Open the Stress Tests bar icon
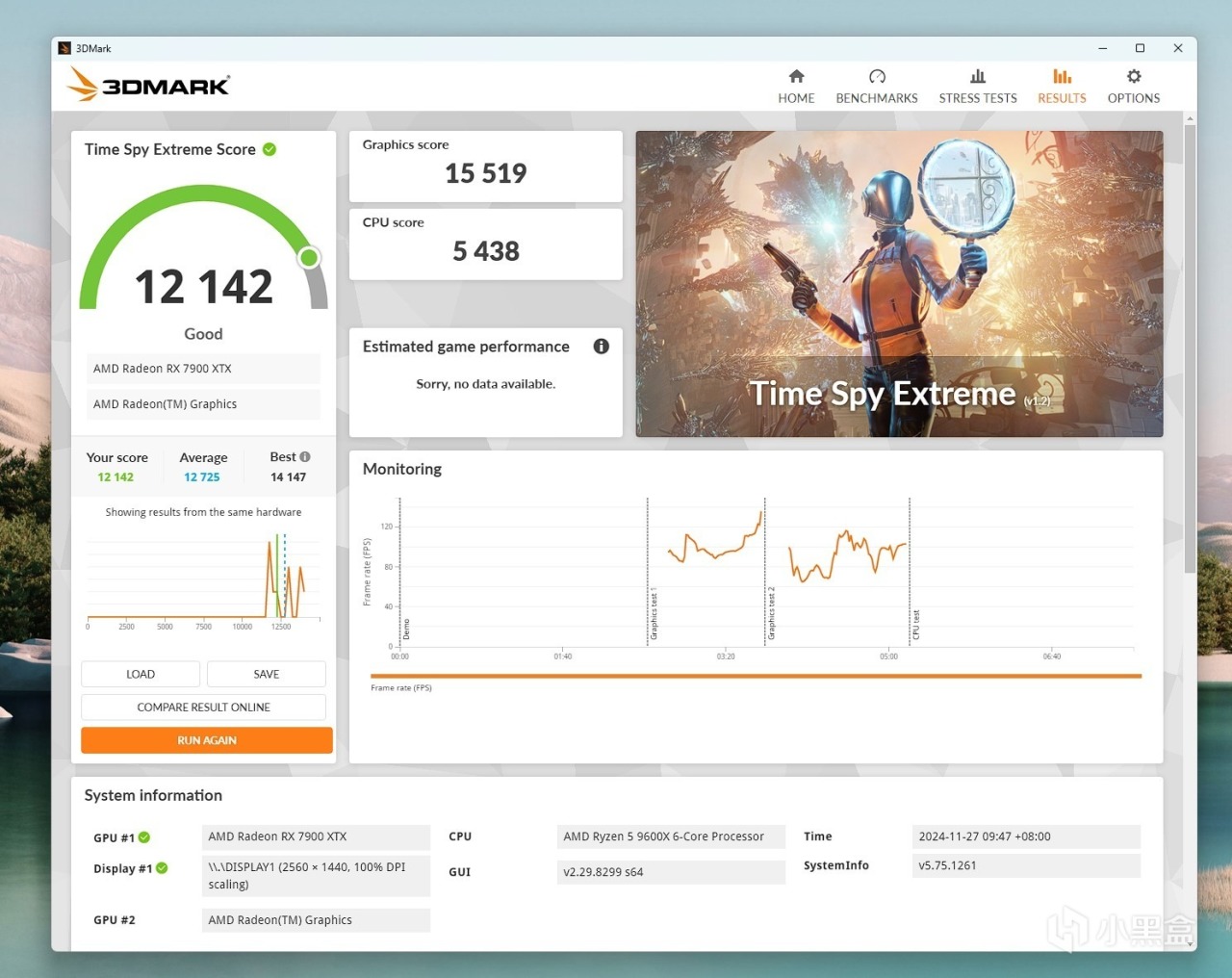 [x=978, y=76]
